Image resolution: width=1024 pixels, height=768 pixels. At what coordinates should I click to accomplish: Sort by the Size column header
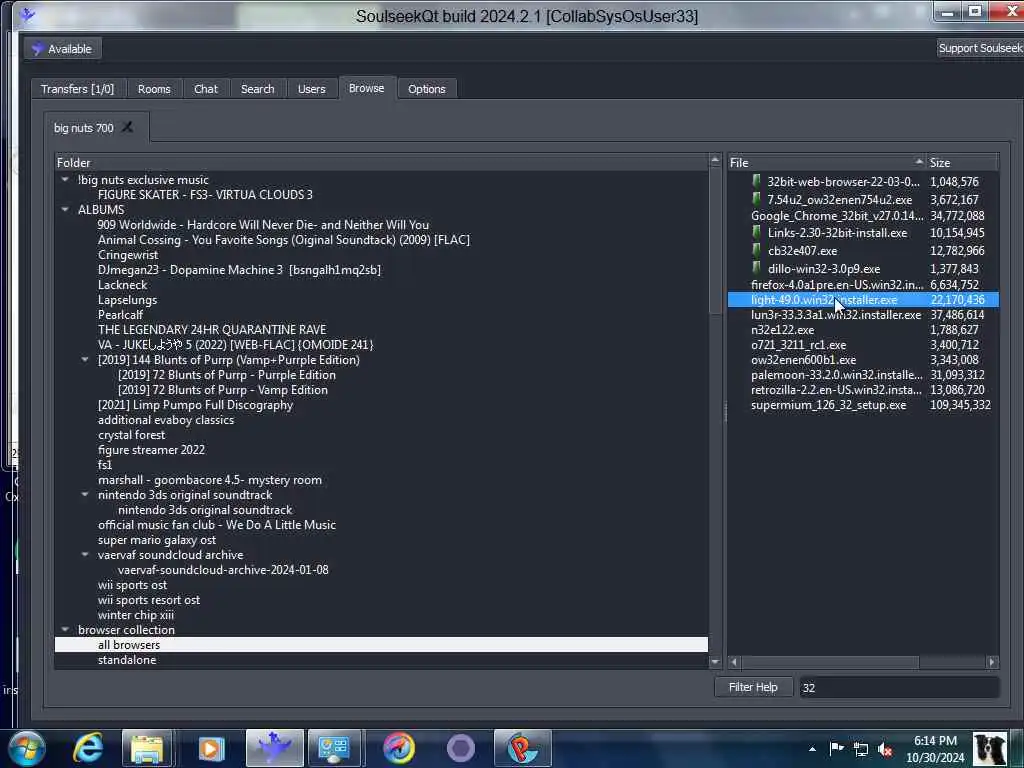coord(963,163)
